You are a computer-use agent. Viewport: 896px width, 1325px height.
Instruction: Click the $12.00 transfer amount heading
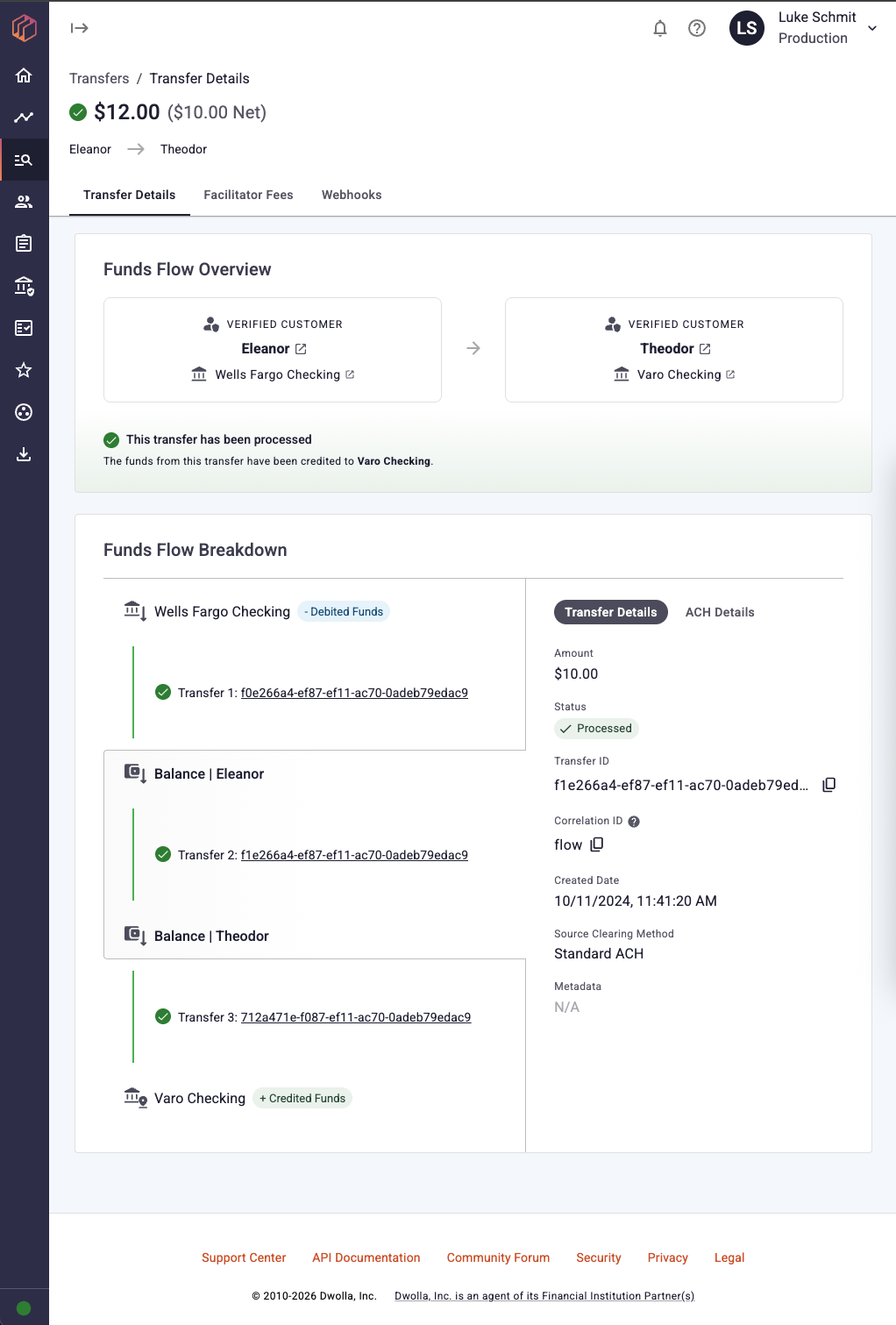click(127, 112)
